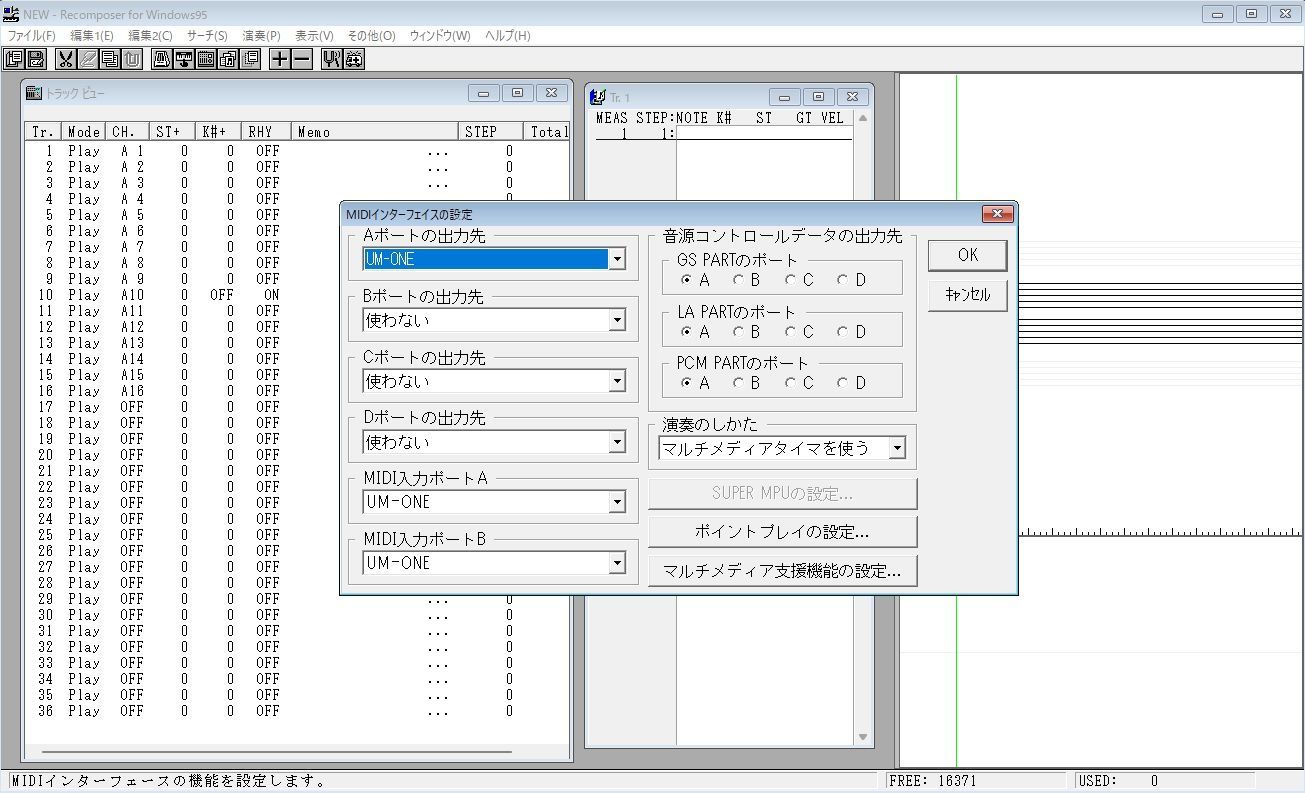The image size is (1305, 793).
Task: Click the plus toolbar icon
Action: 280,59
